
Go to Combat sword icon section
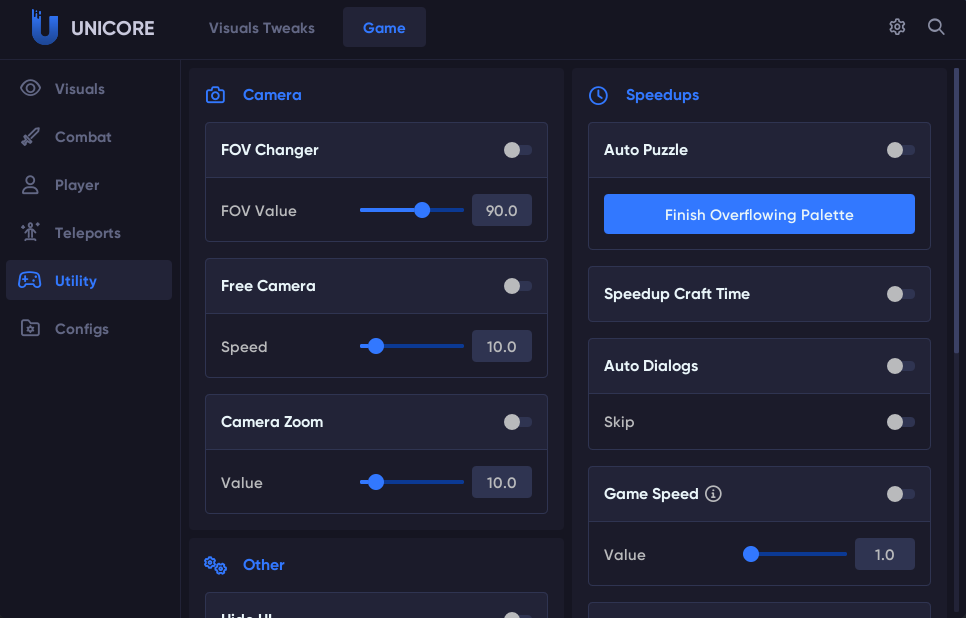[x=31, y=137]
